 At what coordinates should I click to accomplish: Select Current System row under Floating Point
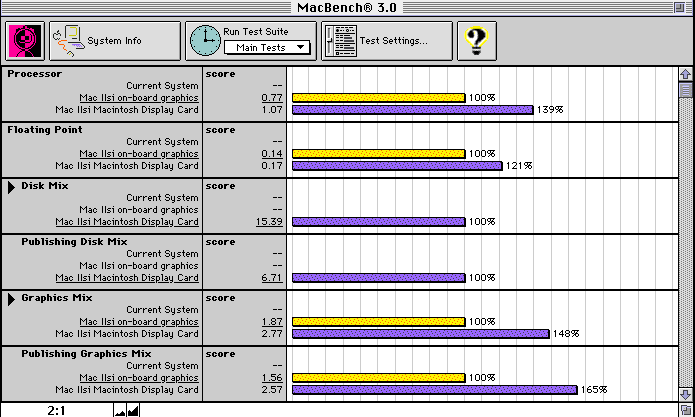(x=162, y=142)
